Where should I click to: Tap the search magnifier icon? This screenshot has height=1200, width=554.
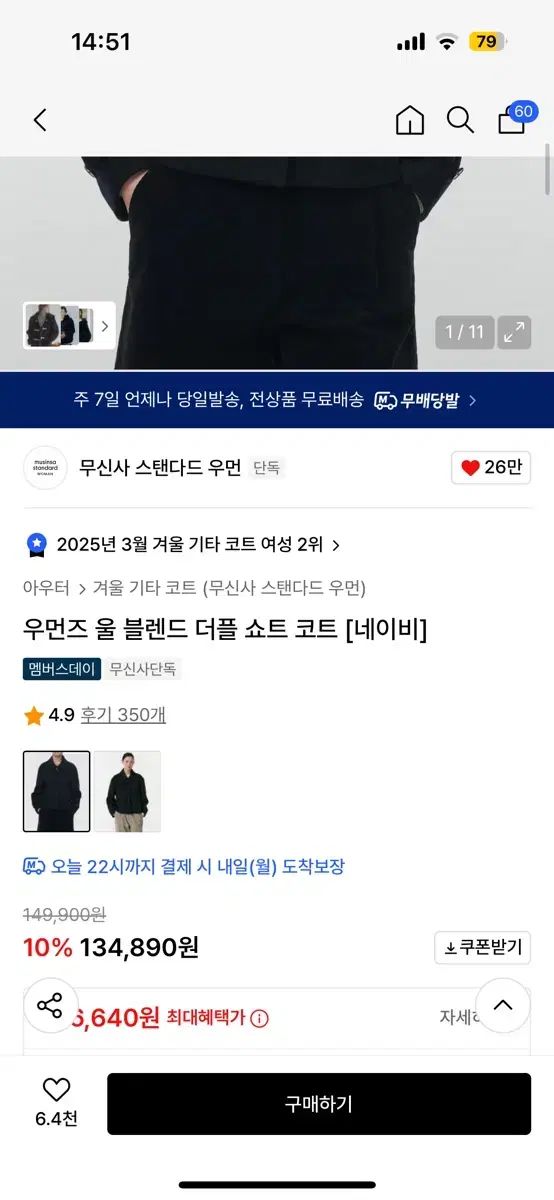(x=460, y=121)
